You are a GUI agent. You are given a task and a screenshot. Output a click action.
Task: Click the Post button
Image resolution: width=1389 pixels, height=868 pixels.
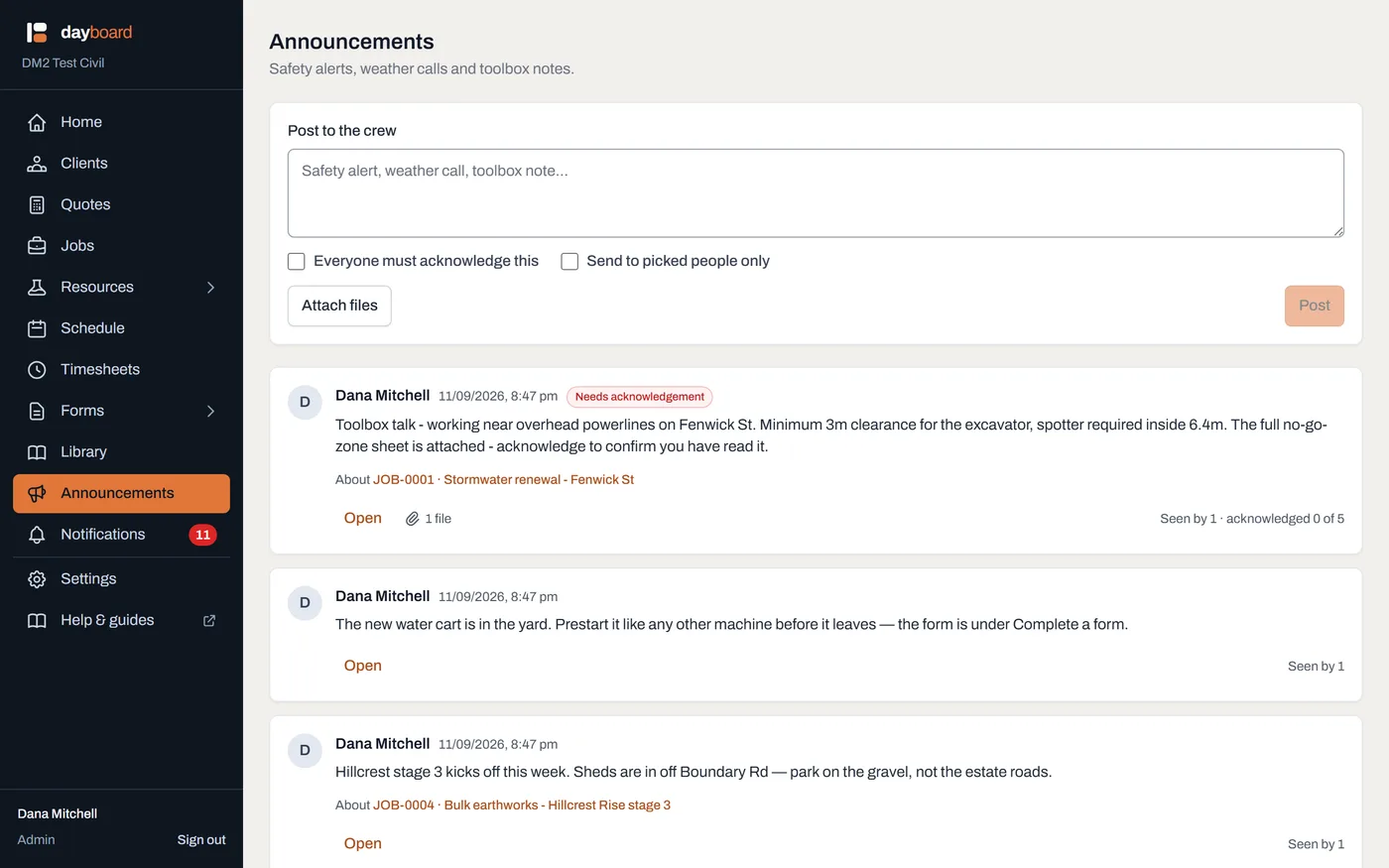click(x=1314, y=306)
